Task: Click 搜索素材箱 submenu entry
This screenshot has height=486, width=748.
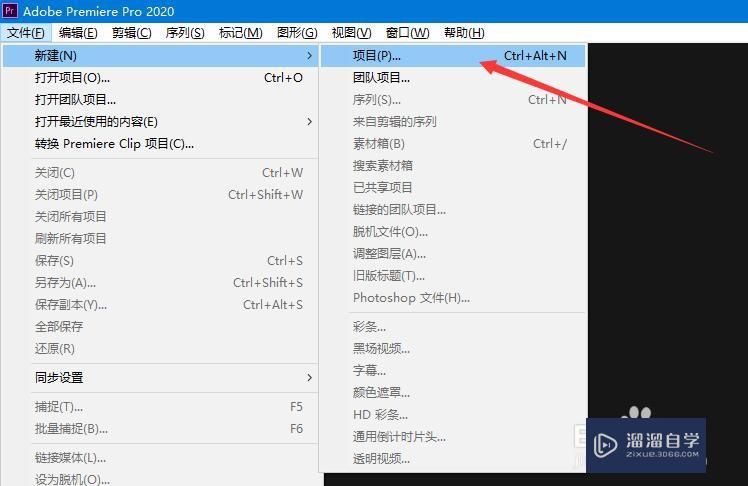Action: point(453,165)
